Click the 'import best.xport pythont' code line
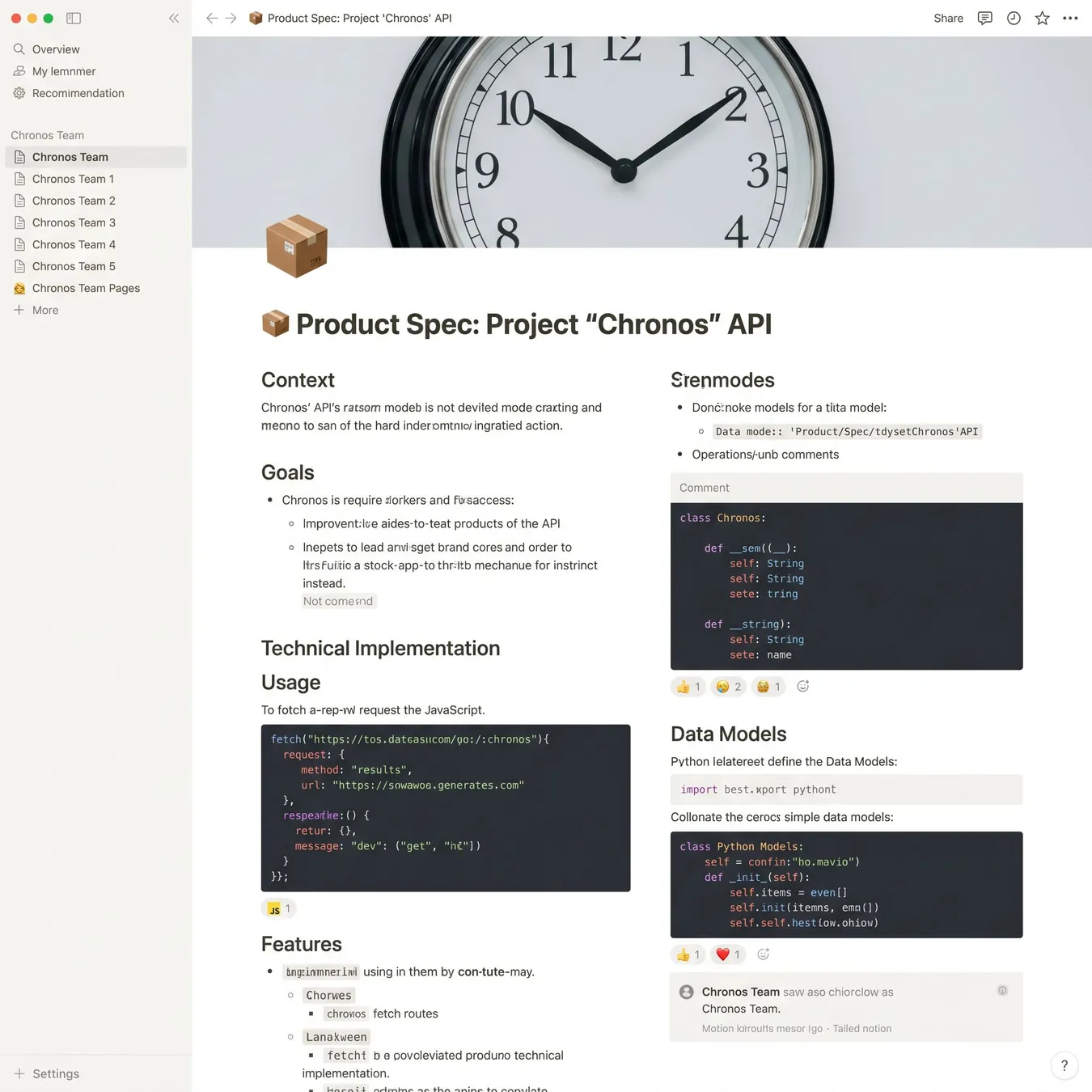 point(846,789)
